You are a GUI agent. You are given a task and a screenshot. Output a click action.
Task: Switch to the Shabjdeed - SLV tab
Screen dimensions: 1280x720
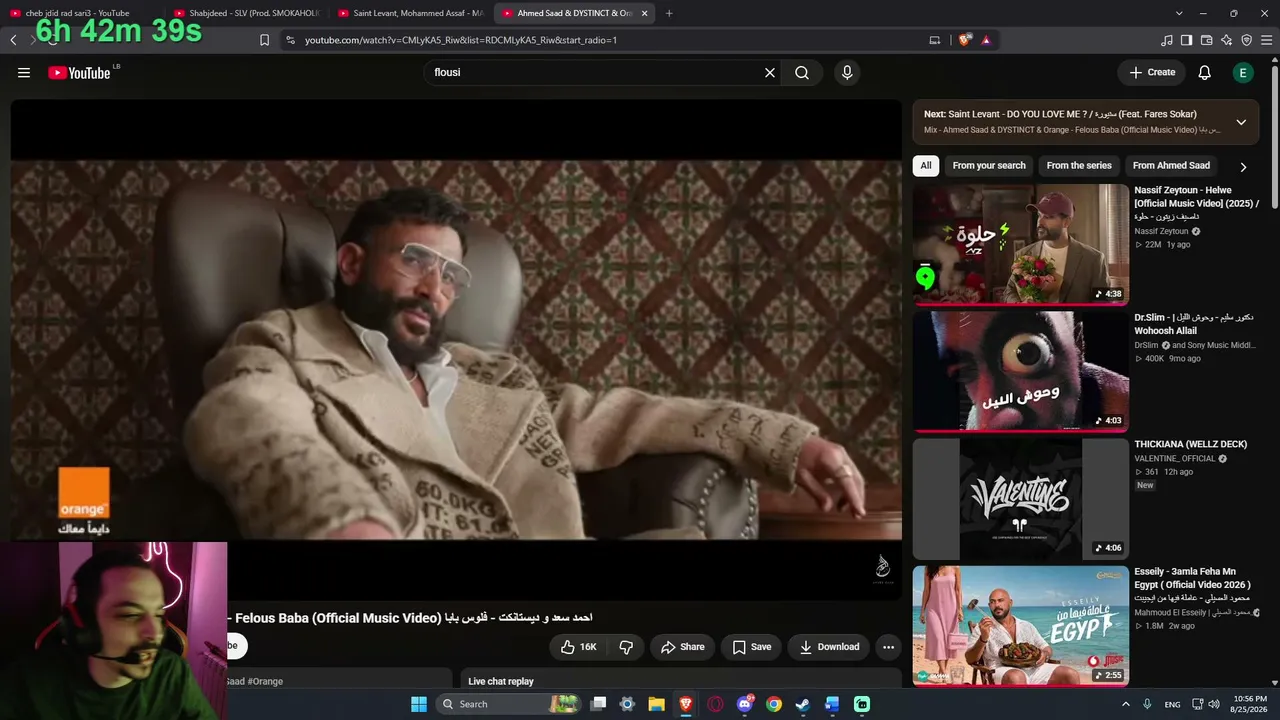coord(245,13)
